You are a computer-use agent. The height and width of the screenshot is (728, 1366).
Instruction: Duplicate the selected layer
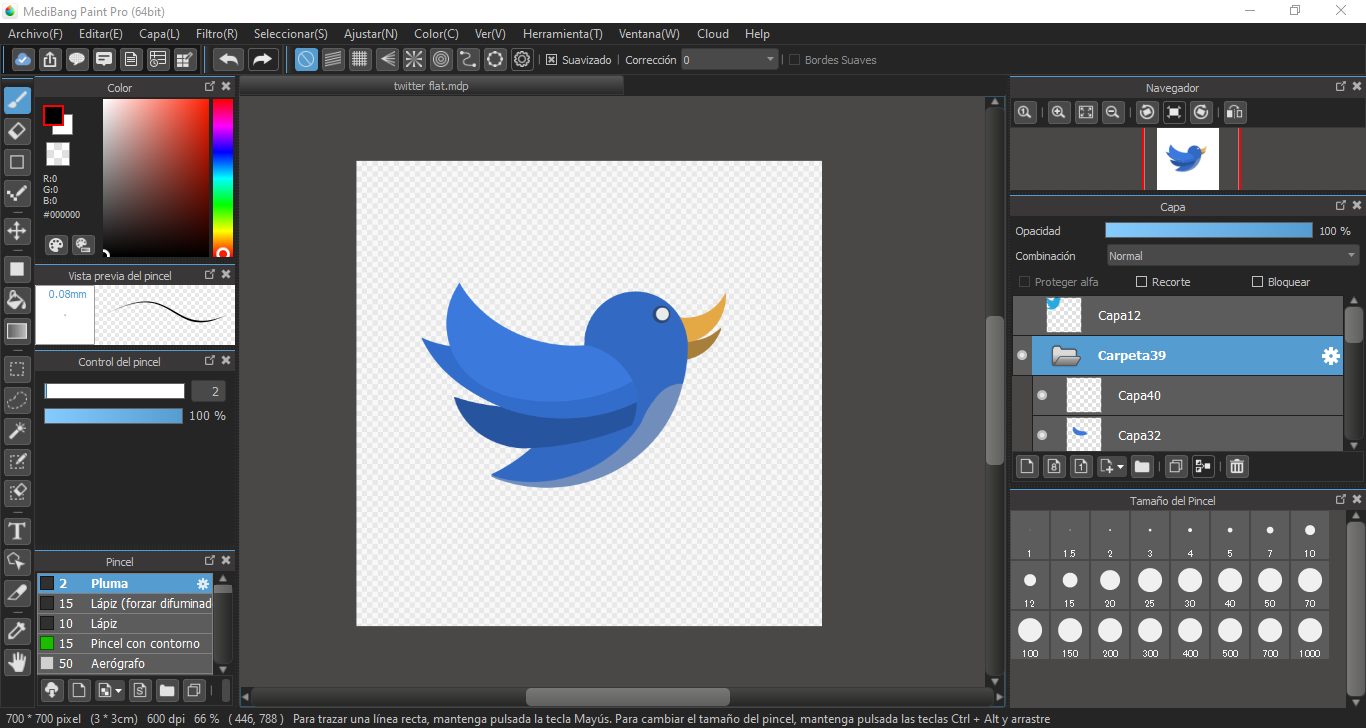point(1176,466)
